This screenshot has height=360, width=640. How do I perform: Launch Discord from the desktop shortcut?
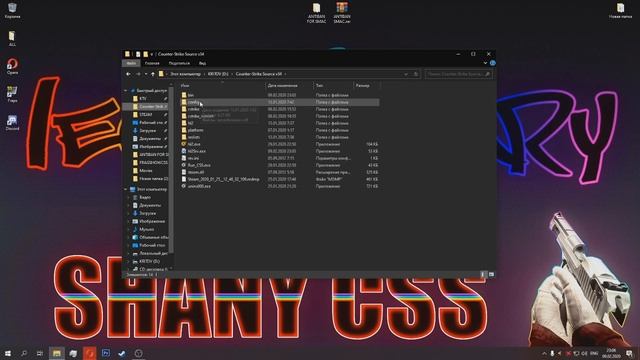(x=12, y=122)
